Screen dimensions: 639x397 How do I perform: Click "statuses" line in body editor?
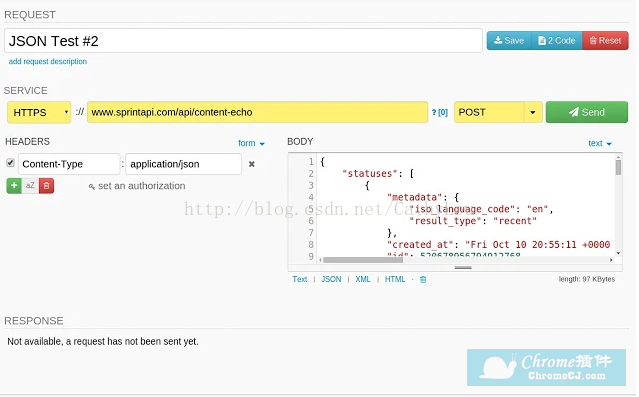378,174
